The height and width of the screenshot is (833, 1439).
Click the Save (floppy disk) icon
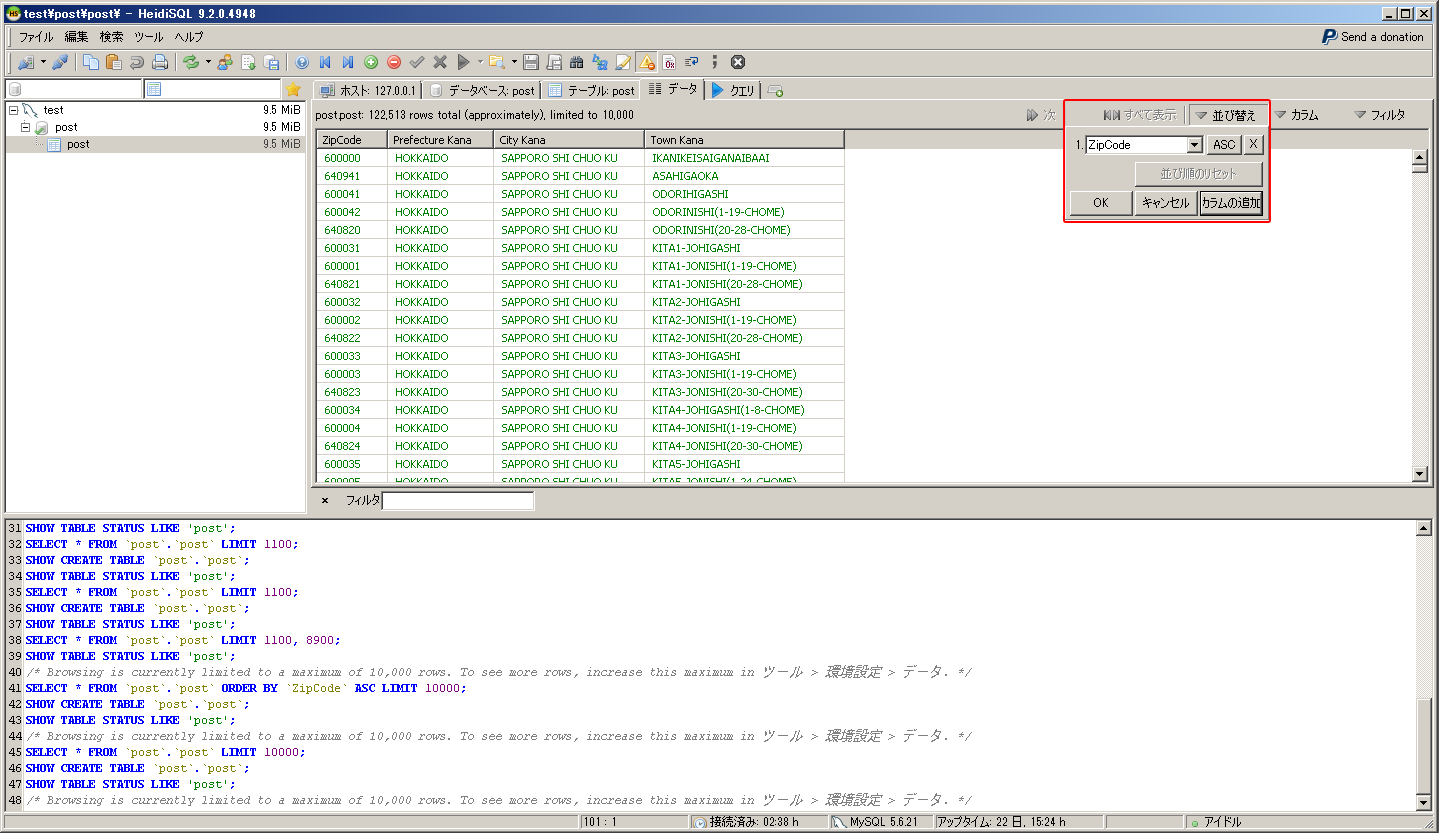click(531, 62)
